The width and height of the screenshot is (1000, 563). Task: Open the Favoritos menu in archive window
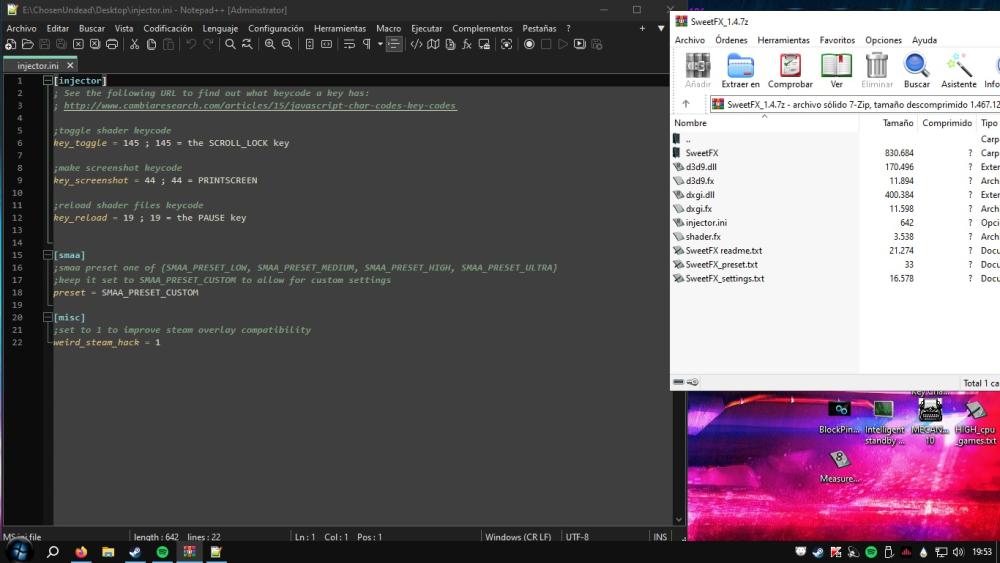click(x=837, y=40)
